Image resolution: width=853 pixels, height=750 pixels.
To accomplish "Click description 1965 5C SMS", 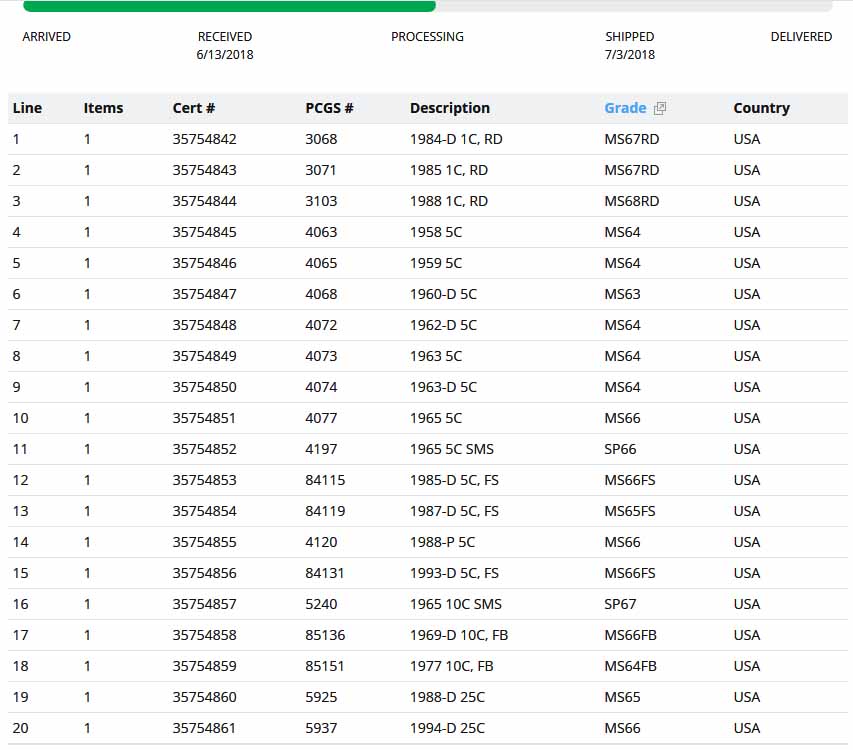I will 452,449.
